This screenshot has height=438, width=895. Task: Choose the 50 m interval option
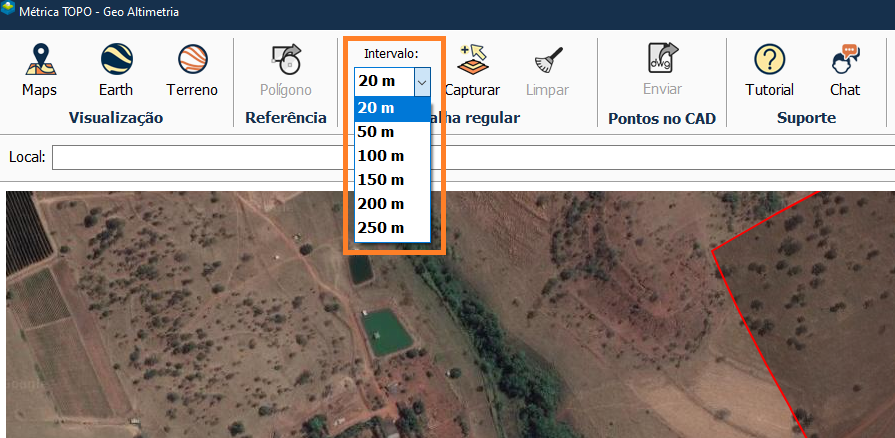click(x=392, y=132)
